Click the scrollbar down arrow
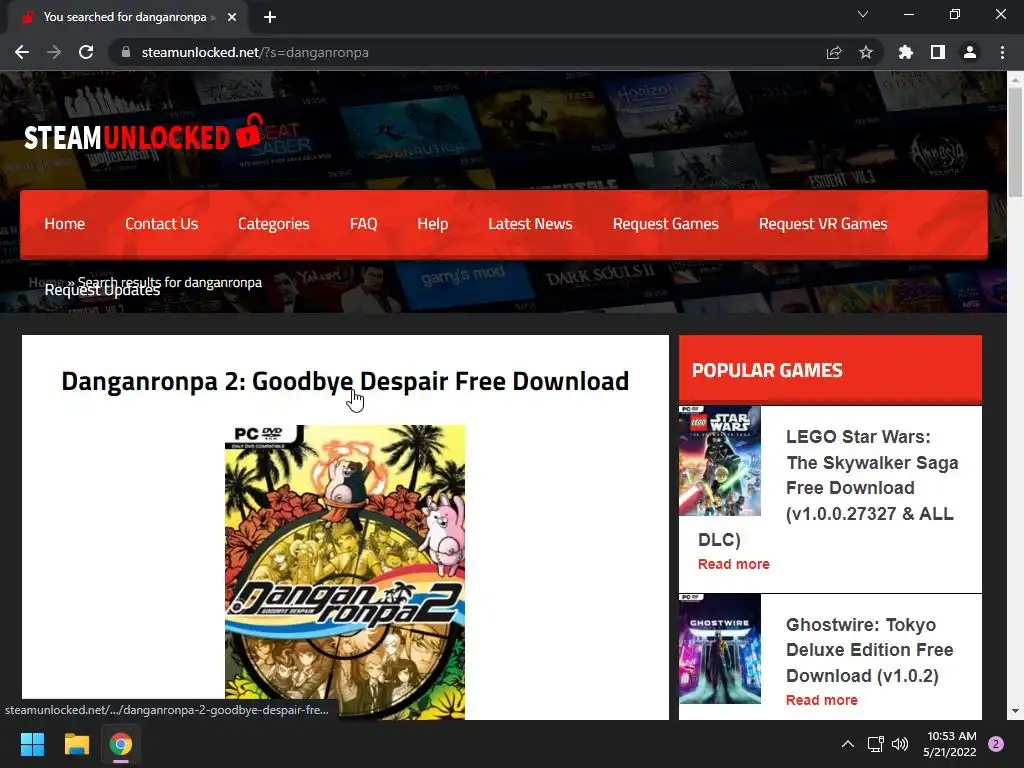 tap(1015, 711)
